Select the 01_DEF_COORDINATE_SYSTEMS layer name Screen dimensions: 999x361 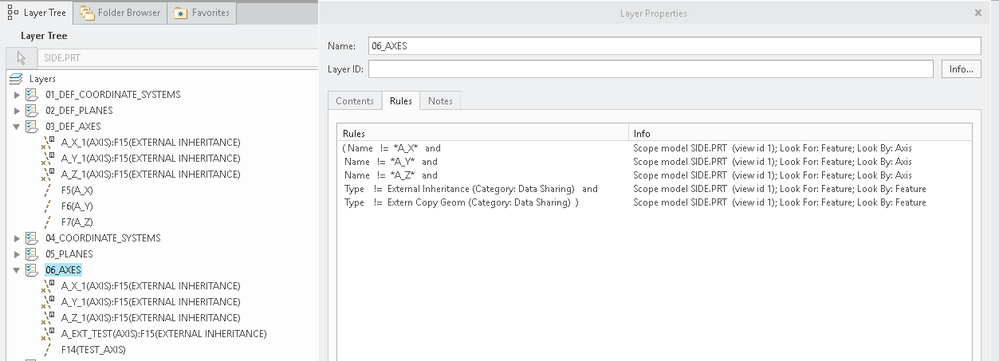click(x=113, y=95)
